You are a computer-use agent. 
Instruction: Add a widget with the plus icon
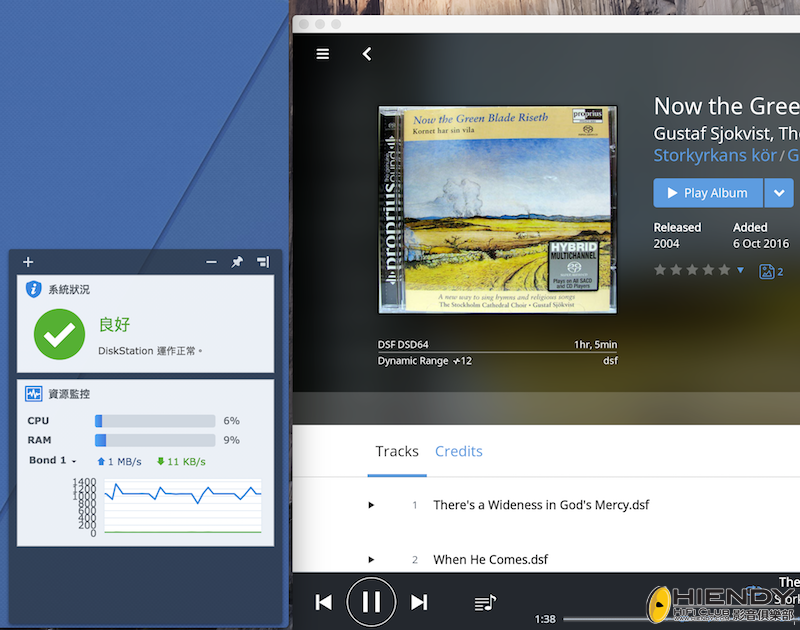[x=28, y=262]
